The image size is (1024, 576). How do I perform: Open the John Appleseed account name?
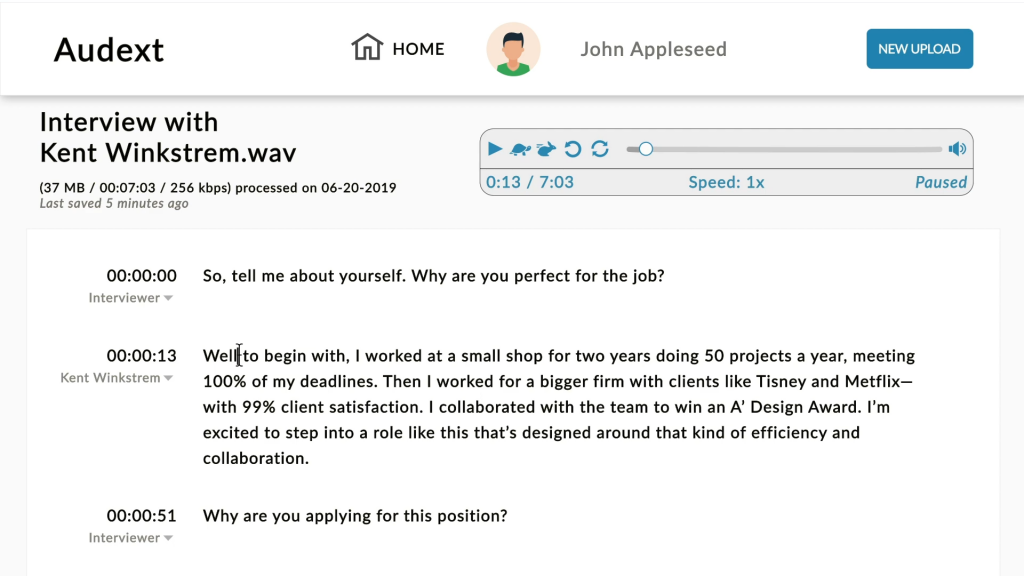click(x=653, y=49)
